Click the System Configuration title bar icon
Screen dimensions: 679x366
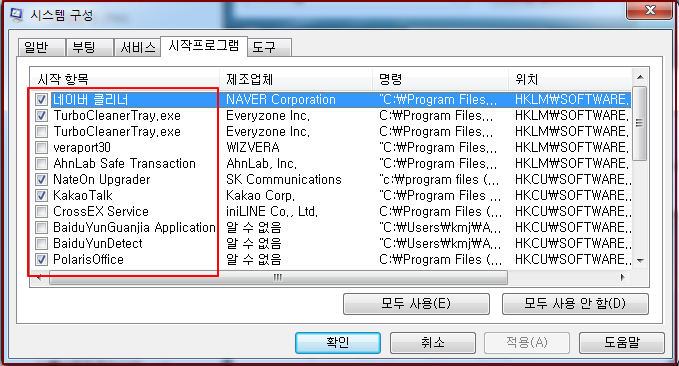[x=16, y=15]
